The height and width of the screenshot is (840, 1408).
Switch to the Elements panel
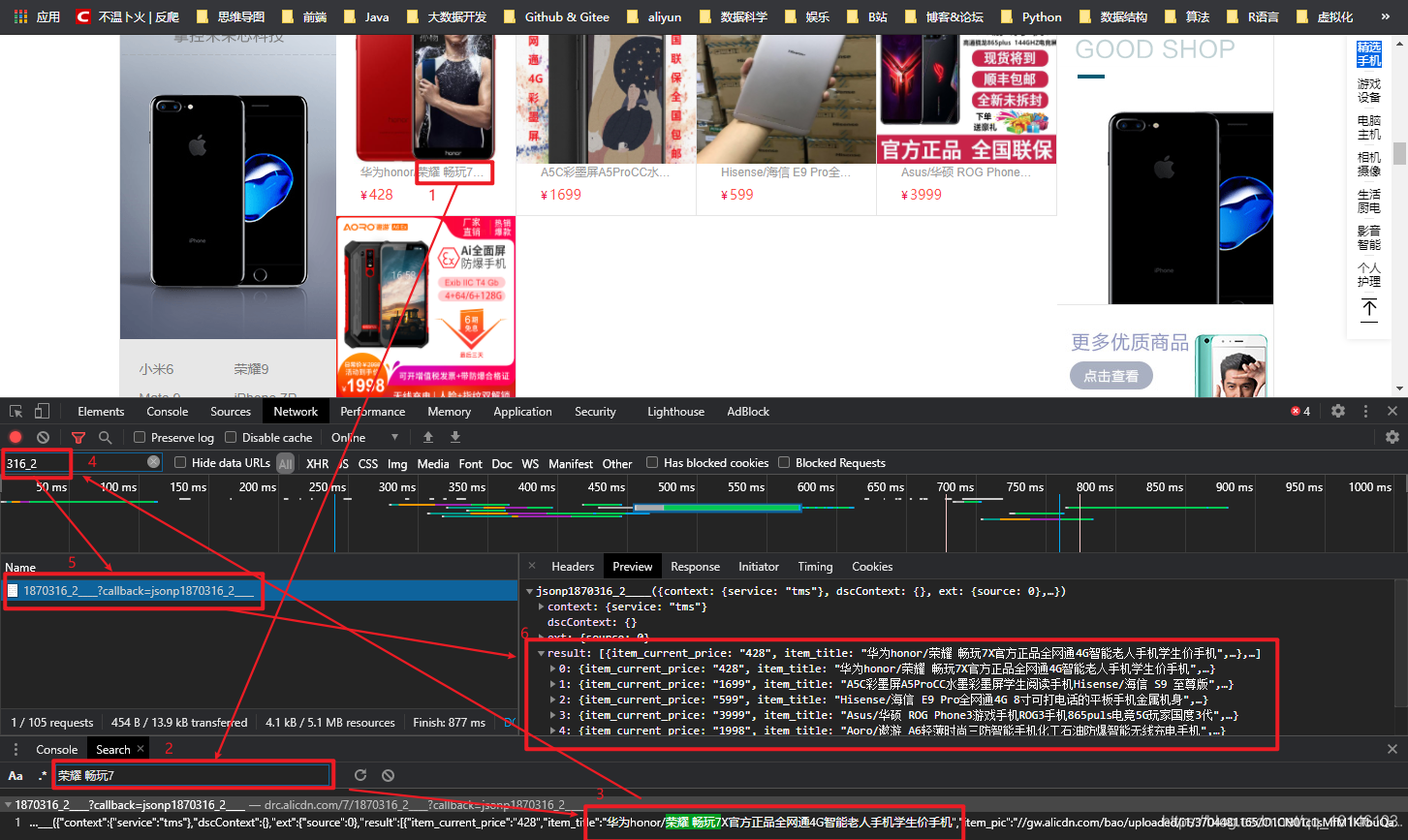click(x=101, y=411)
